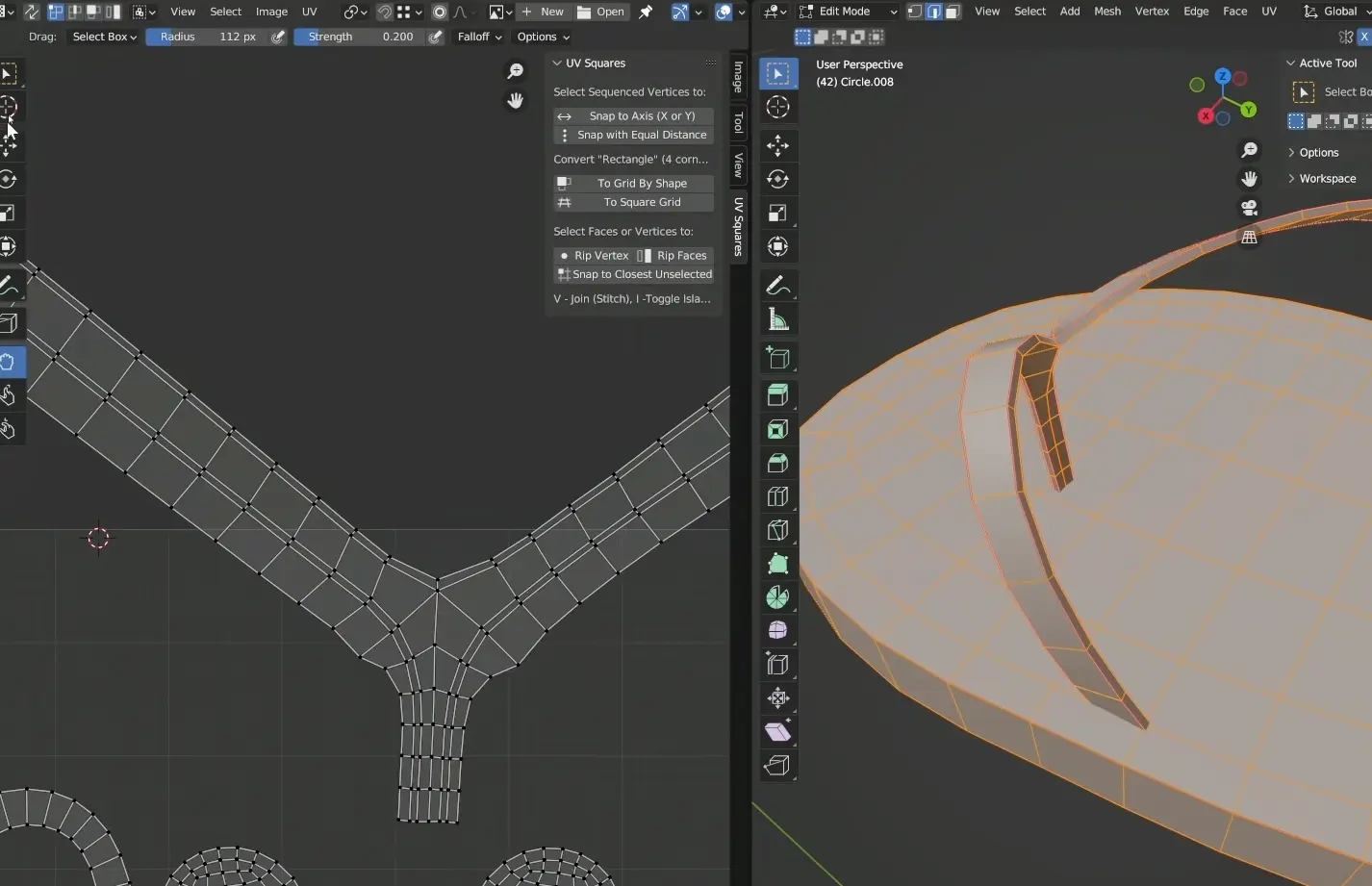
Task: Toggle perspective/orthographic grid icon
Action: (1249, 237)
